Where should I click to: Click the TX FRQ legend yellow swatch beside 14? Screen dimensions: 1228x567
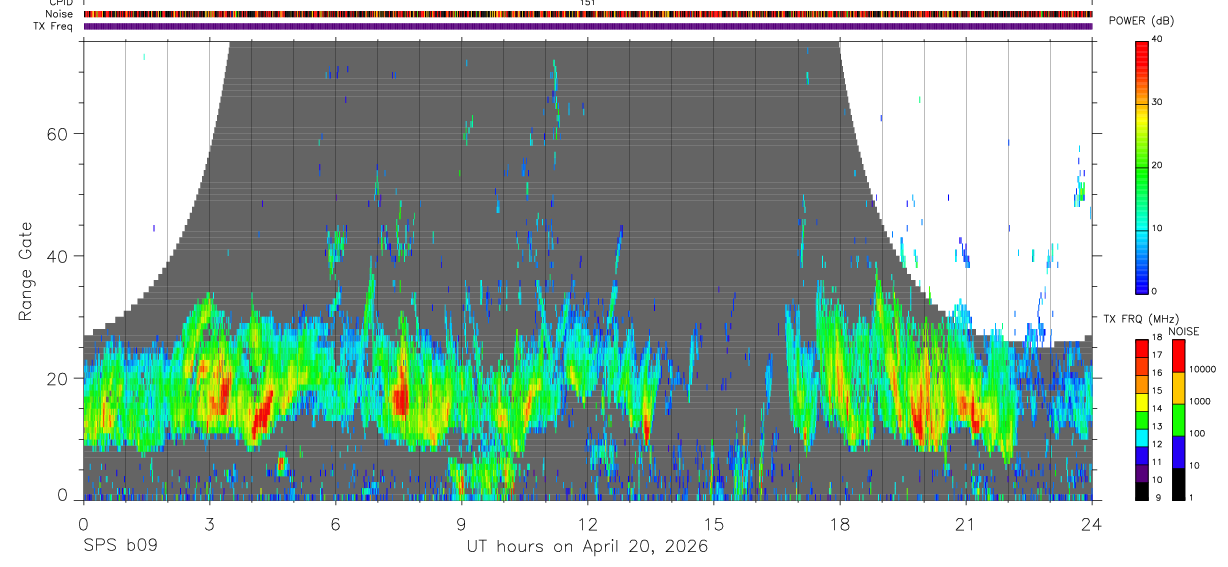(x=1141, y=402)
